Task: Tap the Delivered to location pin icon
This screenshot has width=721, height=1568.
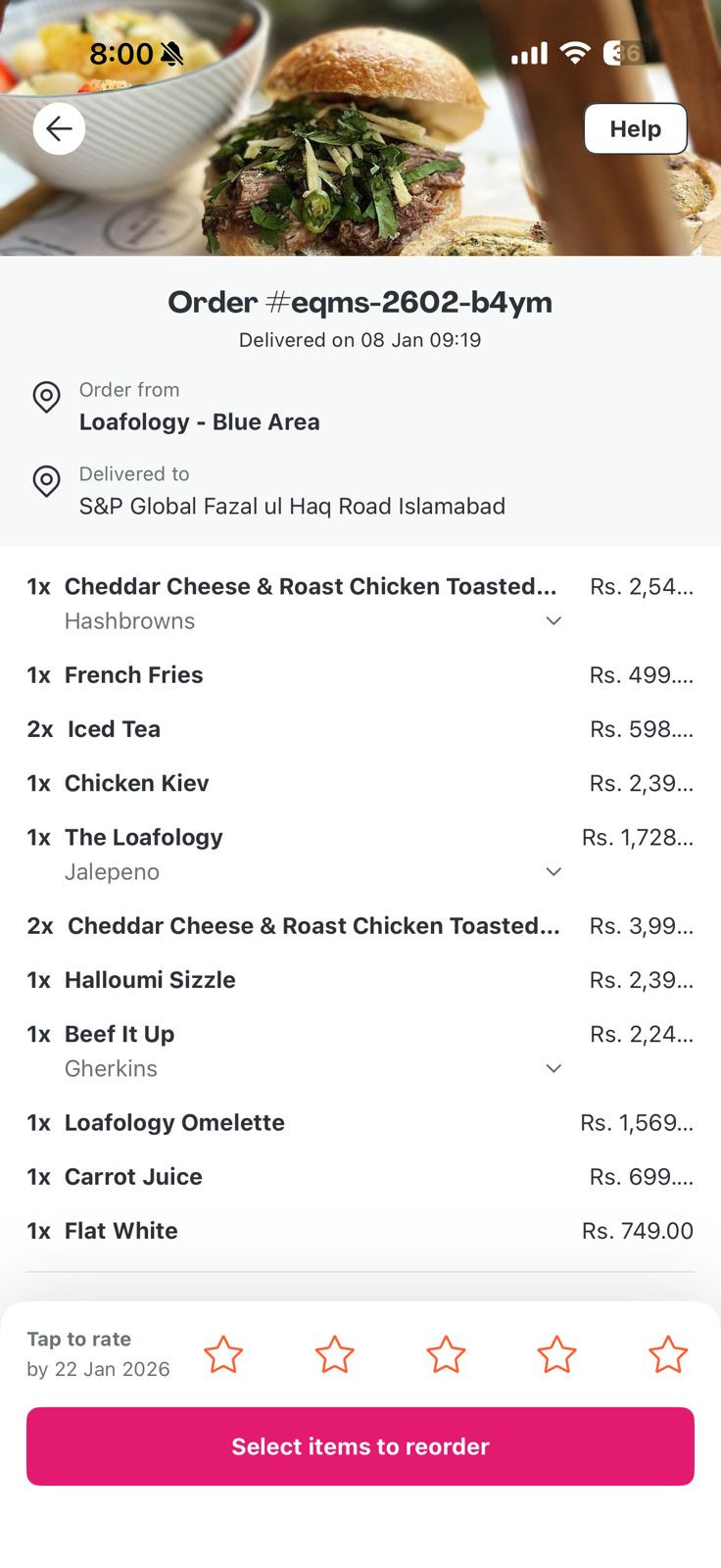Action: [46, 481]
